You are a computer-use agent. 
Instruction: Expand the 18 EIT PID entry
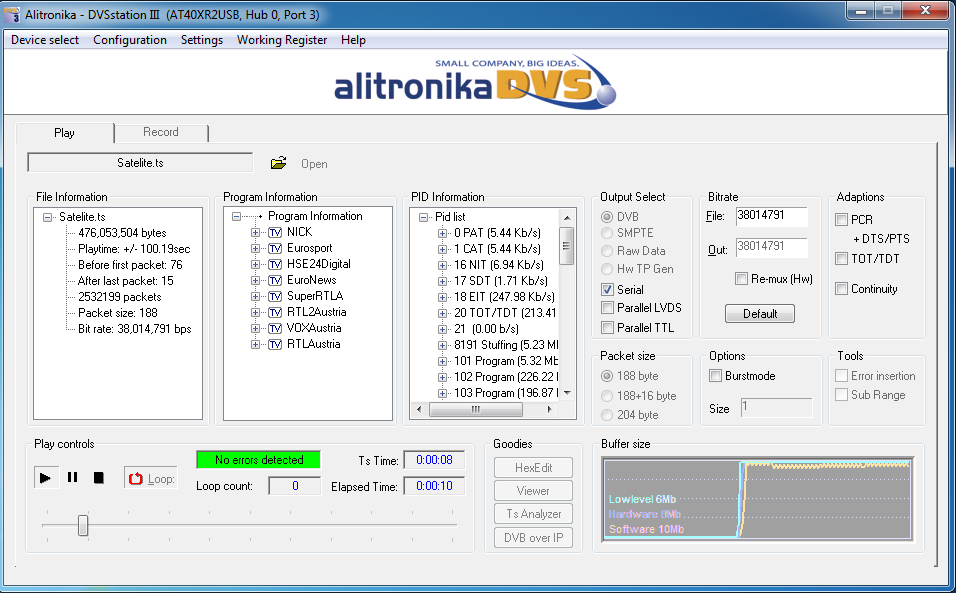(x=442, y=297)
